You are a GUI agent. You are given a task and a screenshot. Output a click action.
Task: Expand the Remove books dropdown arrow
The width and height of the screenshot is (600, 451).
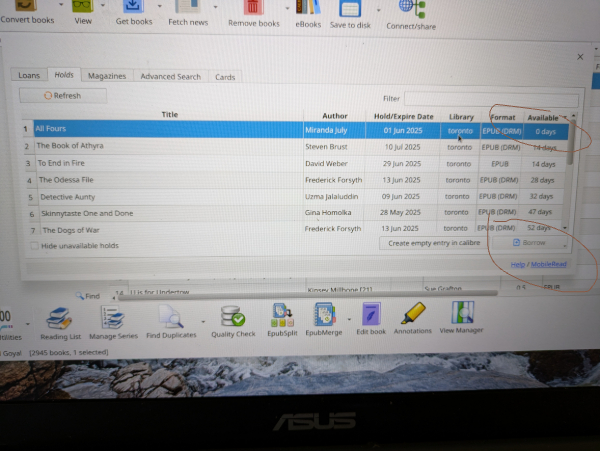click(287, 8)
